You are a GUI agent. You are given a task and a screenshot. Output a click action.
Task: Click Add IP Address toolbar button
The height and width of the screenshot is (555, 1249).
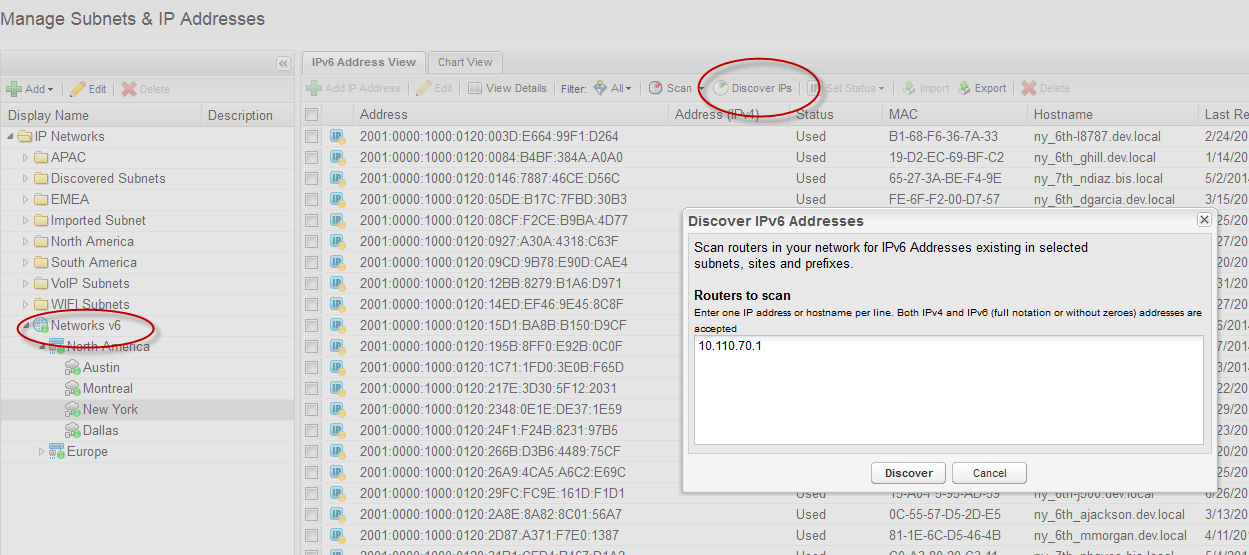click(354, 88)
